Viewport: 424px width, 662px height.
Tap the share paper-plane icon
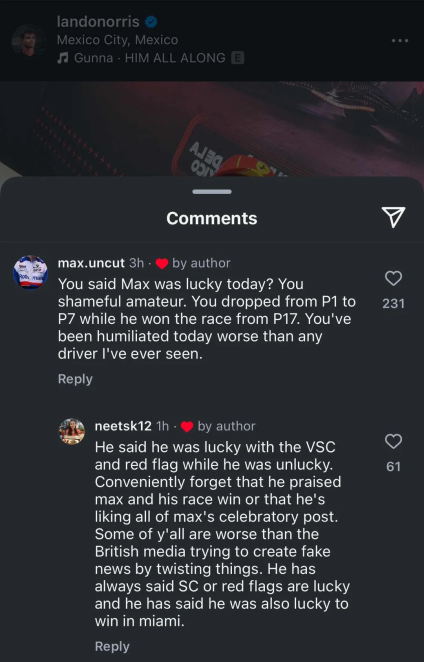pos(393,217)
